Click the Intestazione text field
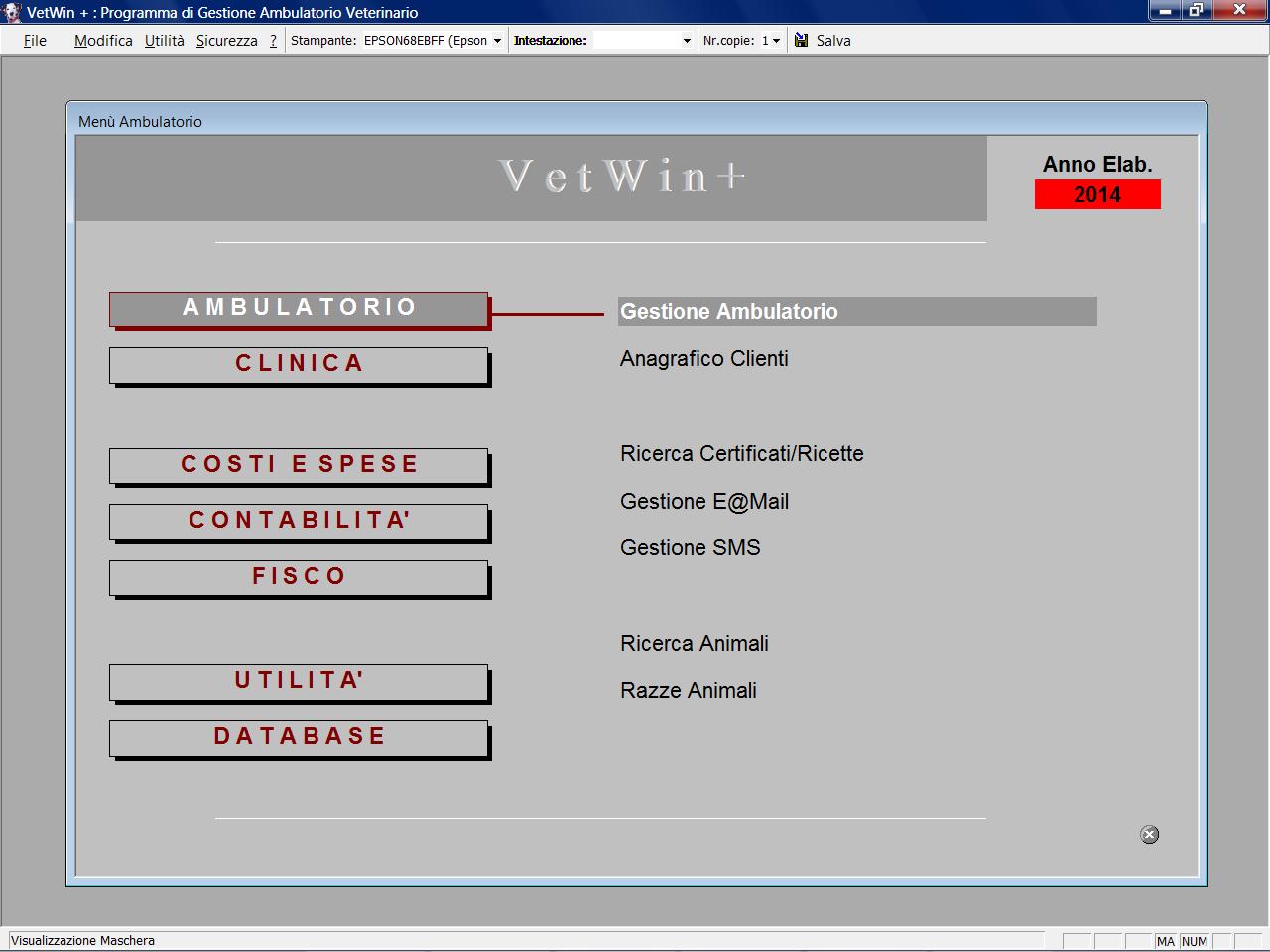The height and width of the screenshot is (952, 1270). (x=635, y=41)
